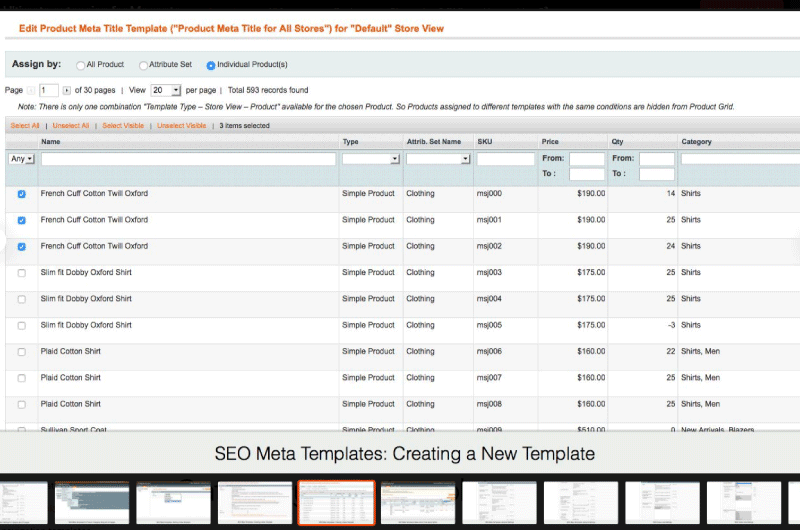The height and width of the screenshot is (530, 800).
Task: Click the Select Visible link
Action: point(123,125)
